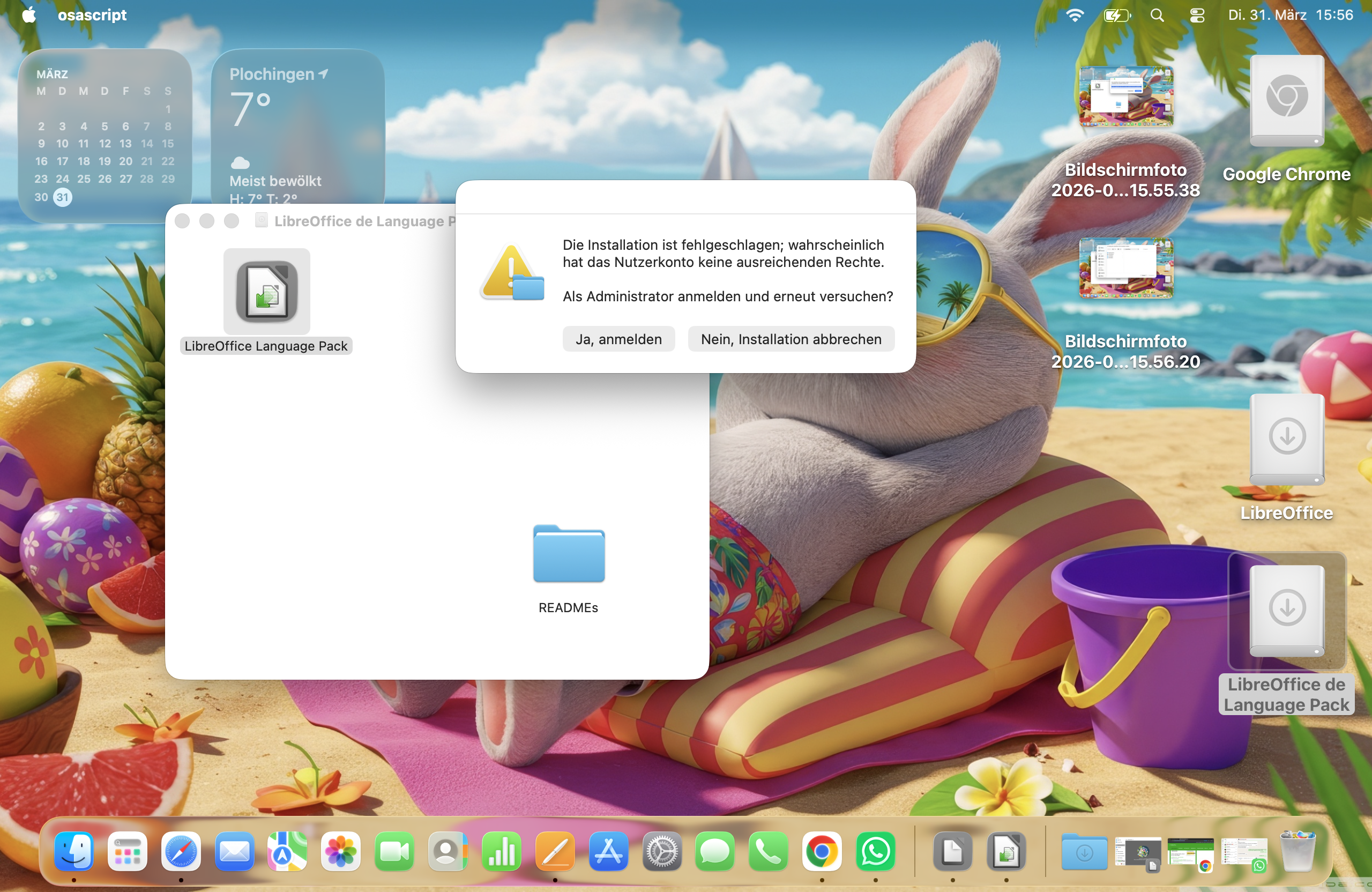Select LibreOffice de Language Pack desktop volume
This screenshot has width=1372, height=892.
[x=1286, y=610]
